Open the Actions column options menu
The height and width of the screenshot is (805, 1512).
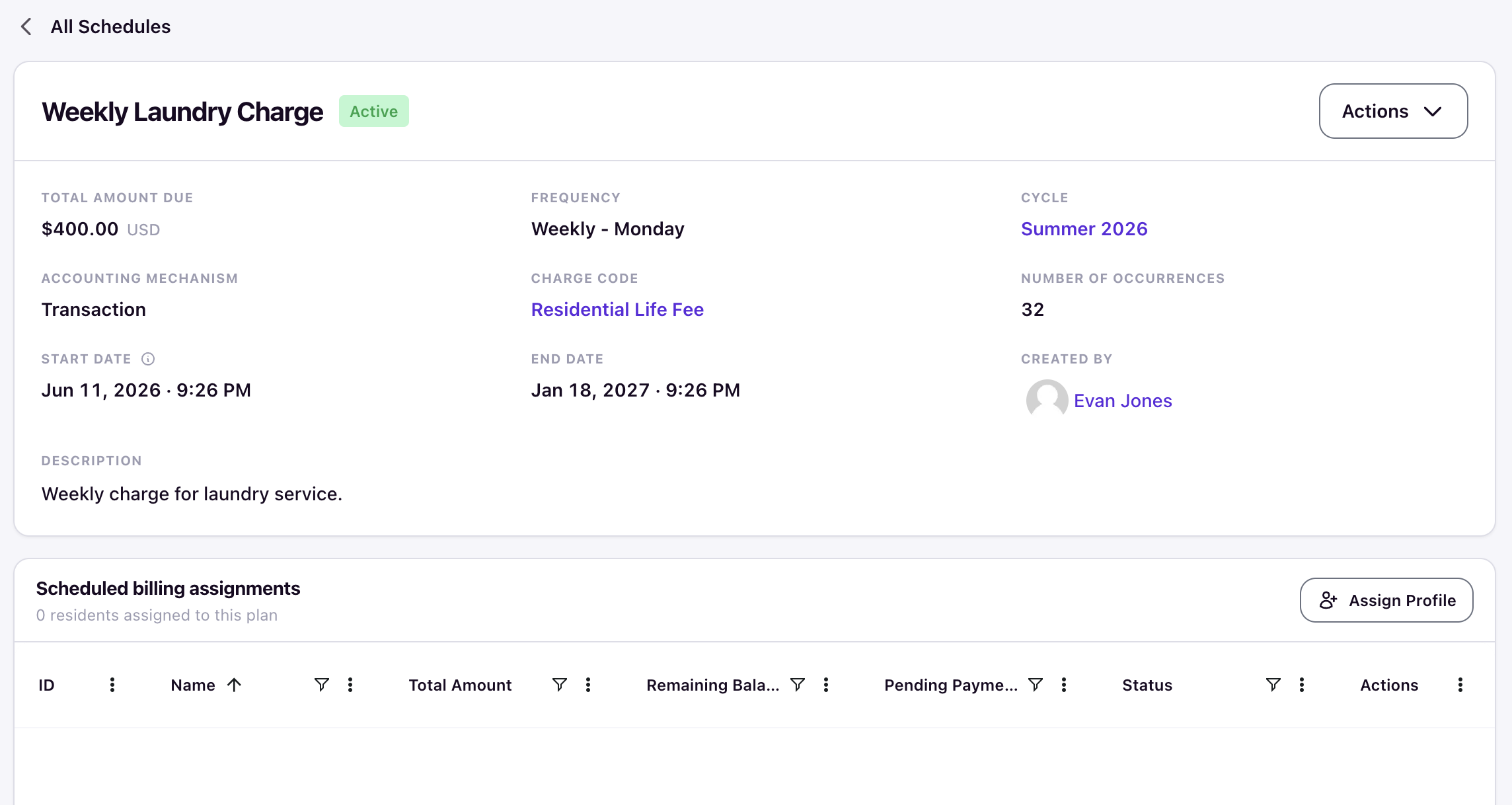coord(1460,685)
